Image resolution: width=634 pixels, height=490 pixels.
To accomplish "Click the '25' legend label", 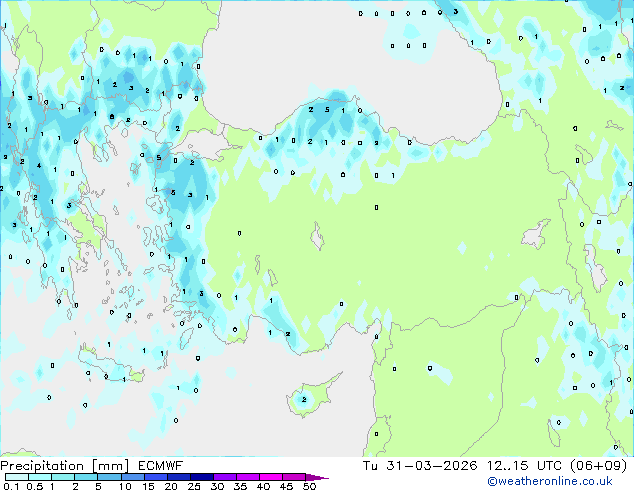I will (194, 486).
